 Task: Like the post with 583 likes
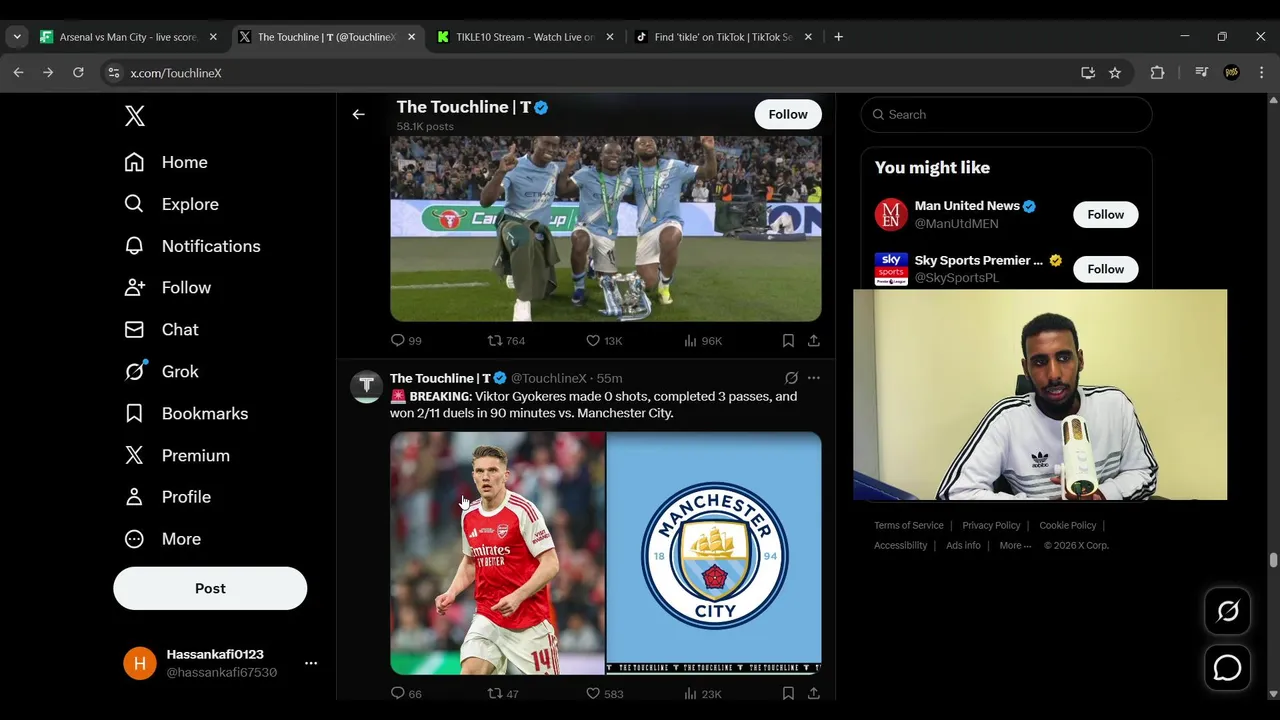(x=604, y=693)
